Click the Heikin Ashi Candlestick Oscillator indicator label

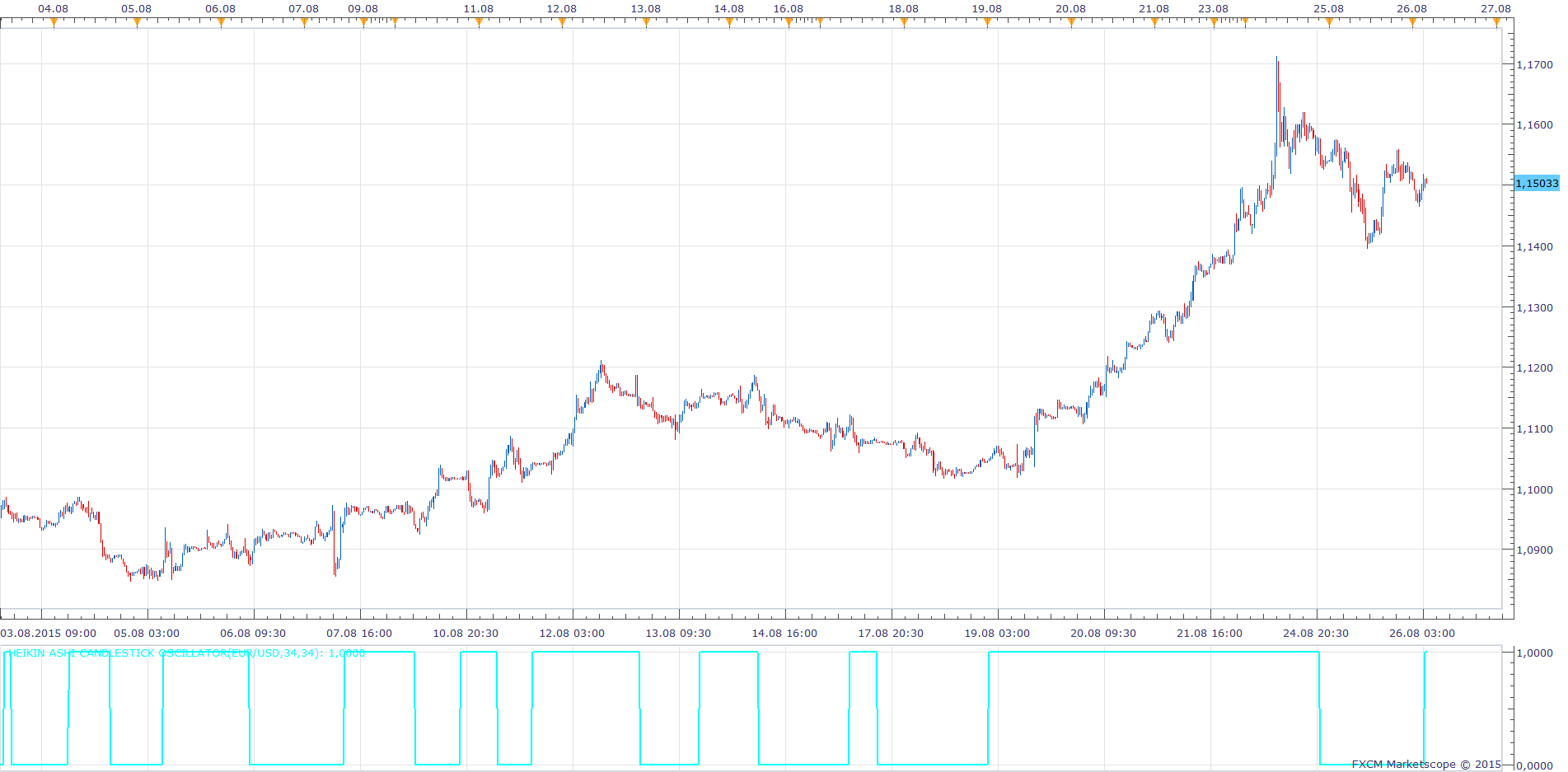pyautogui.click(x=187, y=653)
